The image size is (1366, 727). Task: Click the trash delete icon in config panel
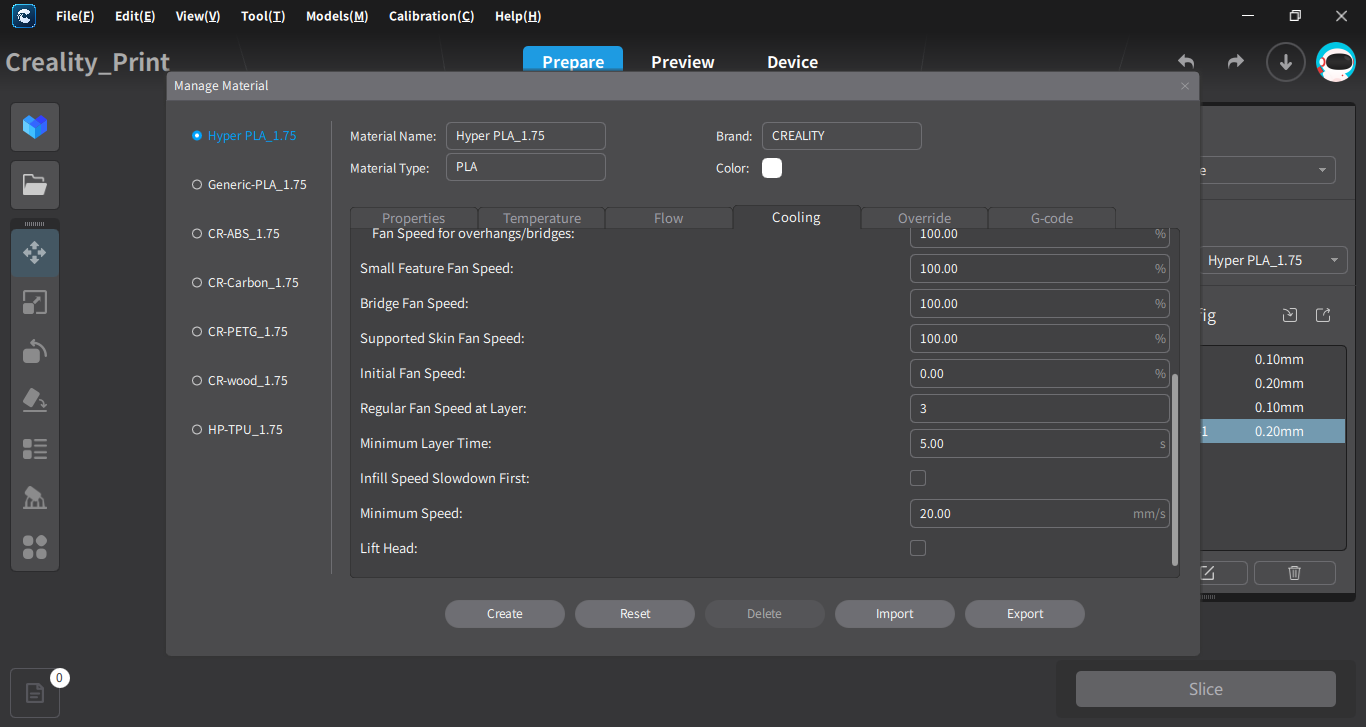pyautogui.click(x=1294, y=573)
